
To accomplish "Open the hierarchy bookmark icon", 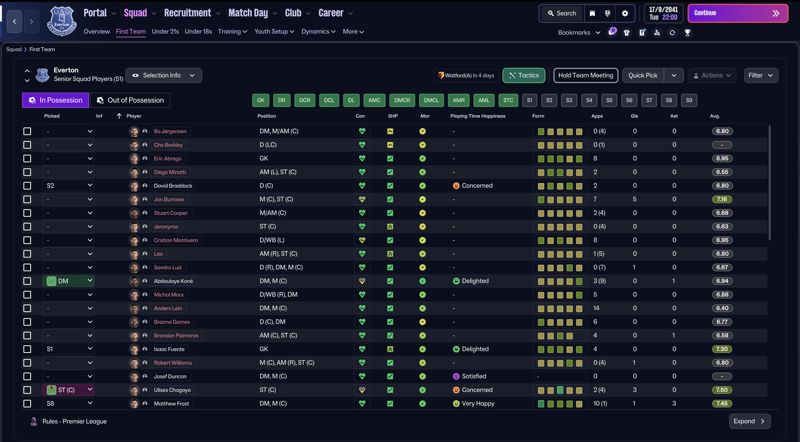I will (x=657, y=32).
